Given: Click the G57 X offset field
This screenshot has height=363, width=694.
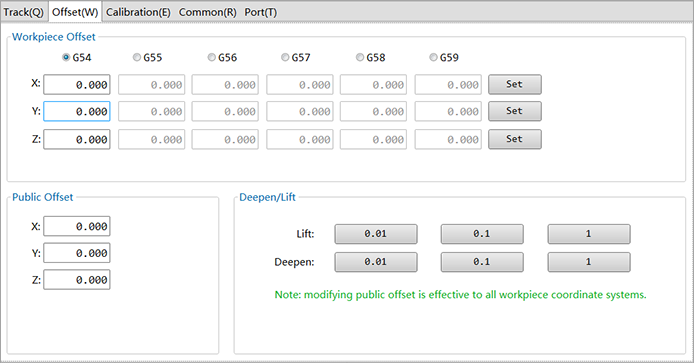Looking at the screenshot, I should click(300, 85).
